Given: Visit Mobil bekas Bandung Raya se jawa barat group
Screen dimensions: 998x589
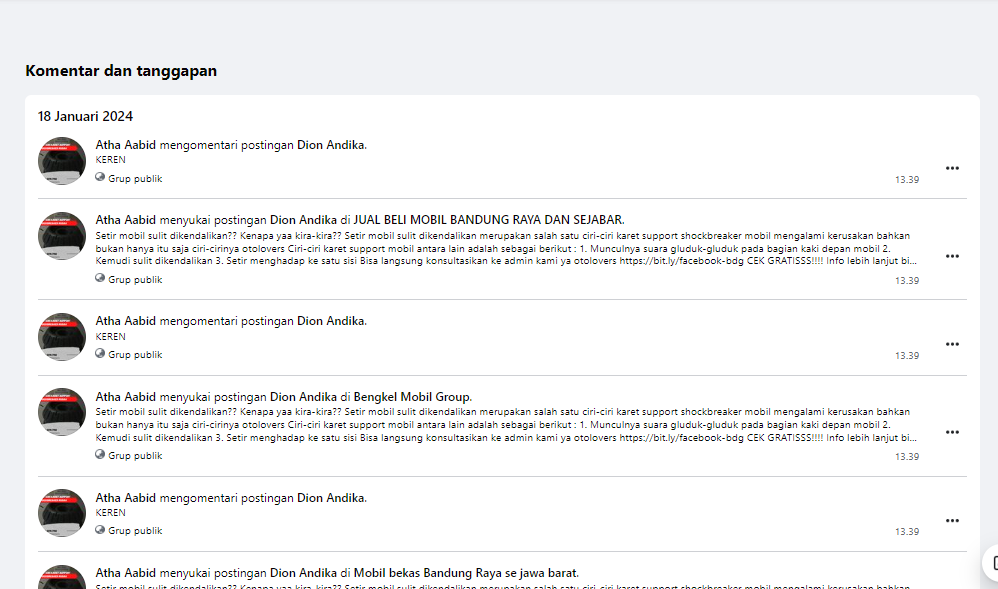Looking at the screenshot, I should 466,573.
